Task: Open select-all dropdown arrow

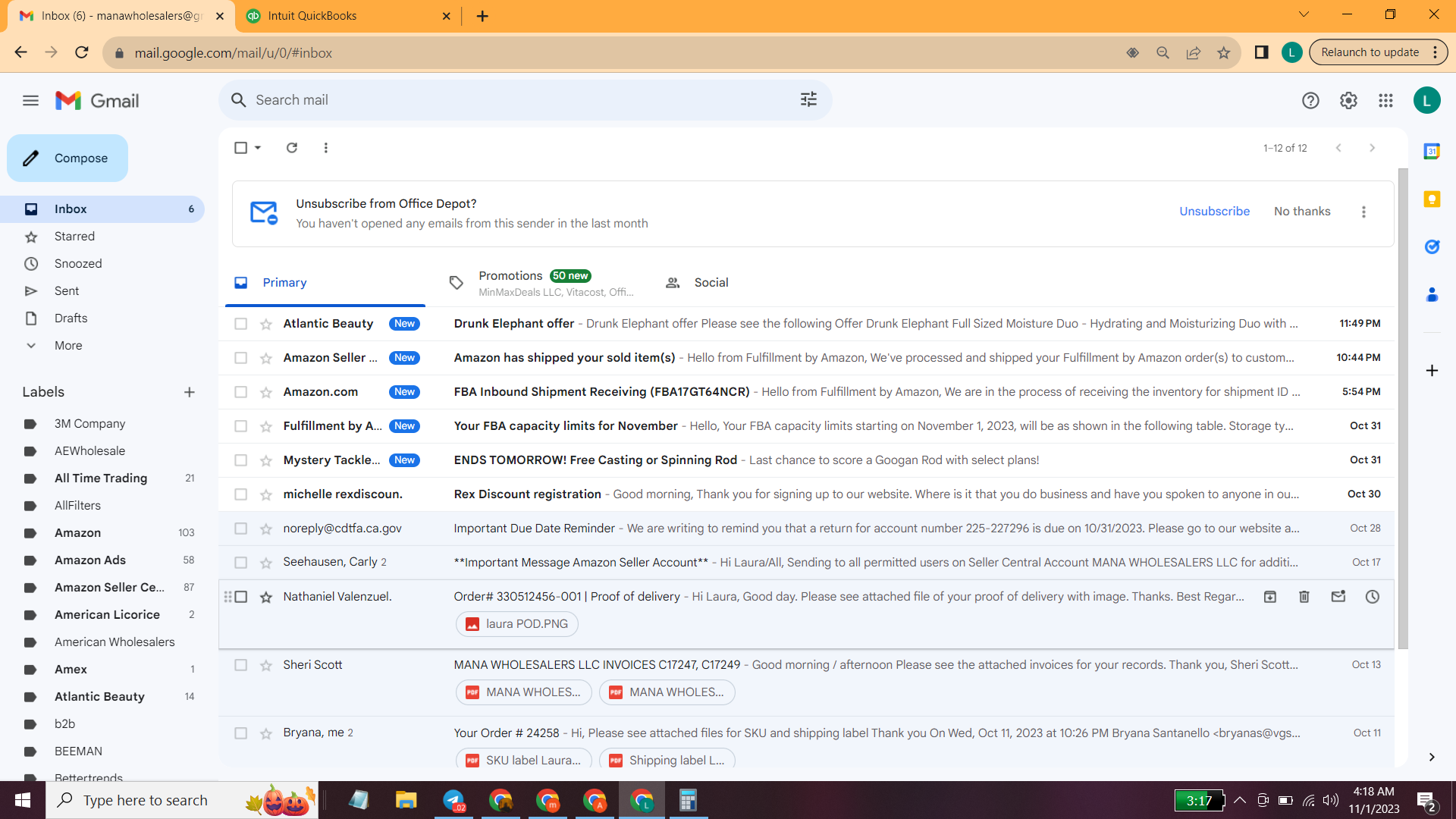Action: (x=258, y=148)
